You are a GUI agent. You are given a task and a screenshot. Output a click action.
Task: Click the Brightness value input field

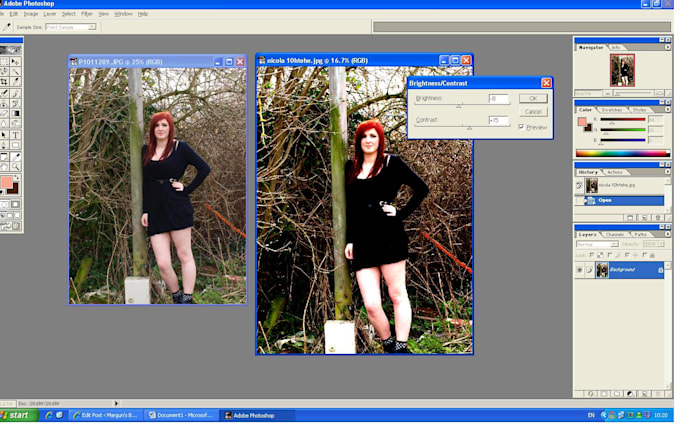(x=498, y=99)
